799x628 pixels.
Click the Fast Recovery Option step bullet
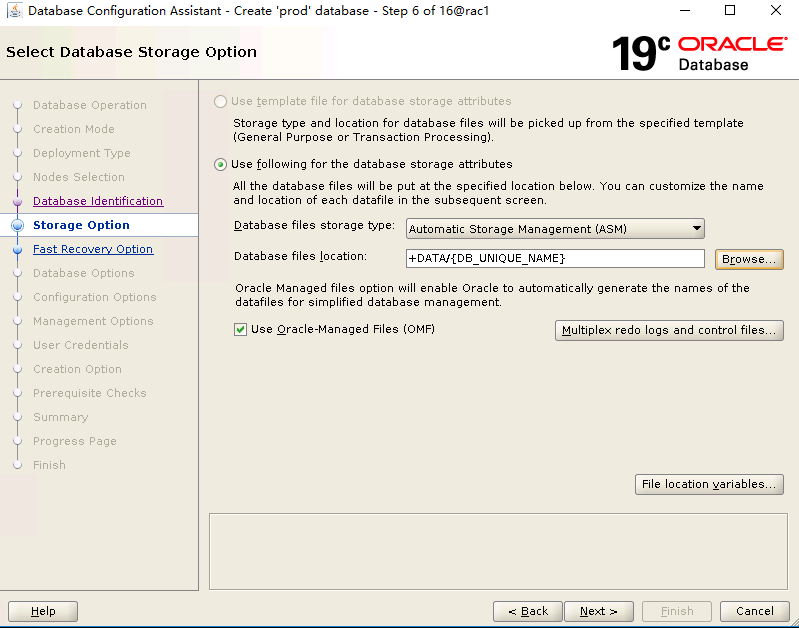coord(18,250)
